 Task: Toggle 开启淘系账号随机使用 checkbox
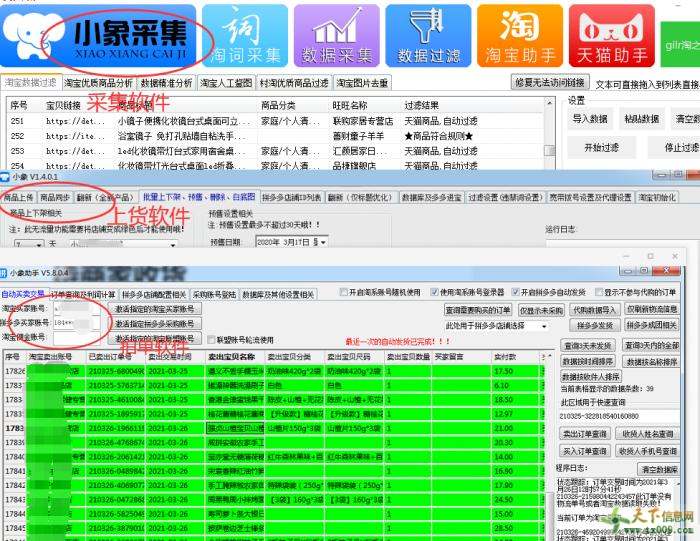[x=343, y=292]
